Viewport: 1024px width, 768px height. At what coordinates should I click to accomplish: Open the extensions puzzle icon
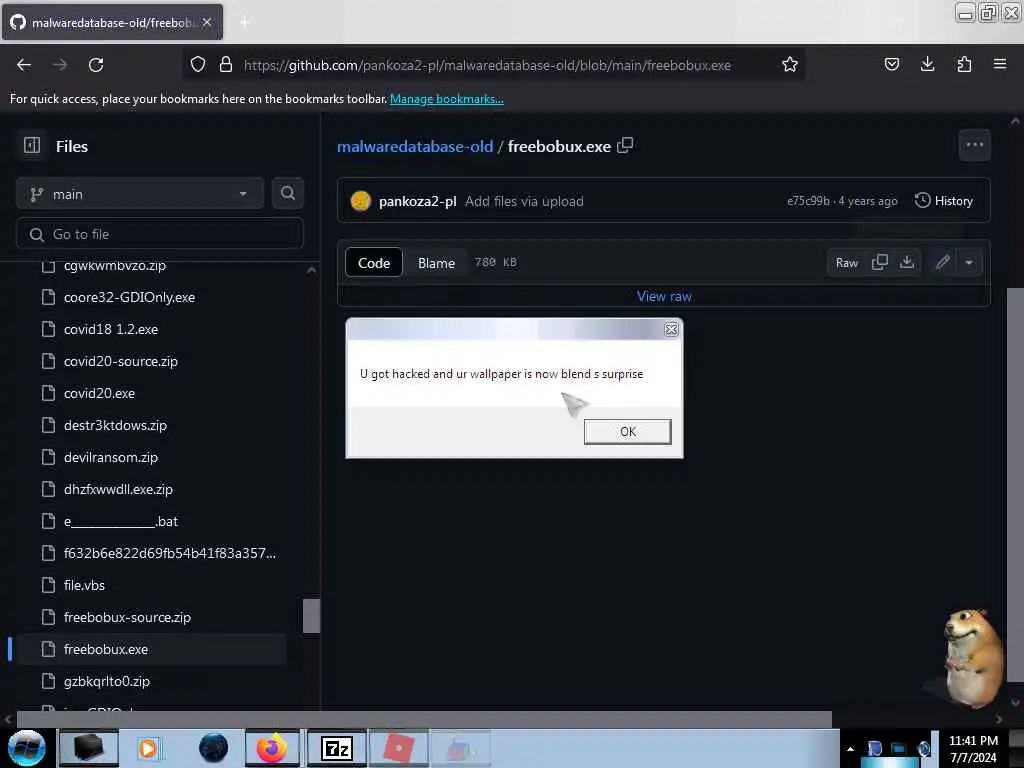click(x=964, y=64)
